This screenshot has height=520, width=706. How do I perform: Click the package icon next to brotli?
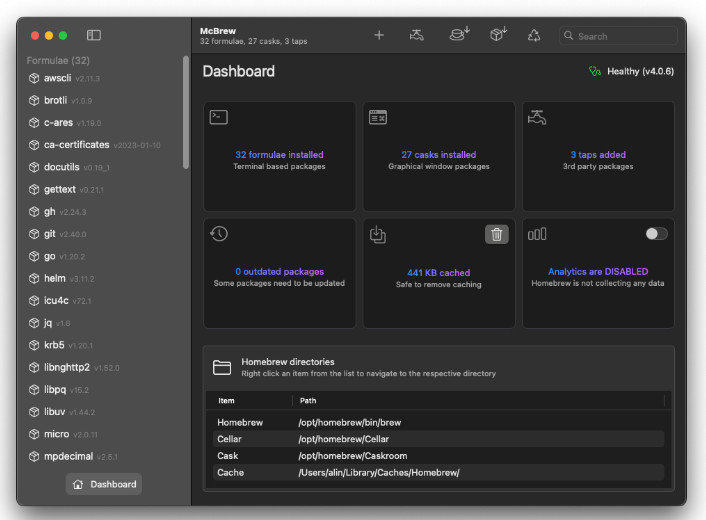[34, 100]
